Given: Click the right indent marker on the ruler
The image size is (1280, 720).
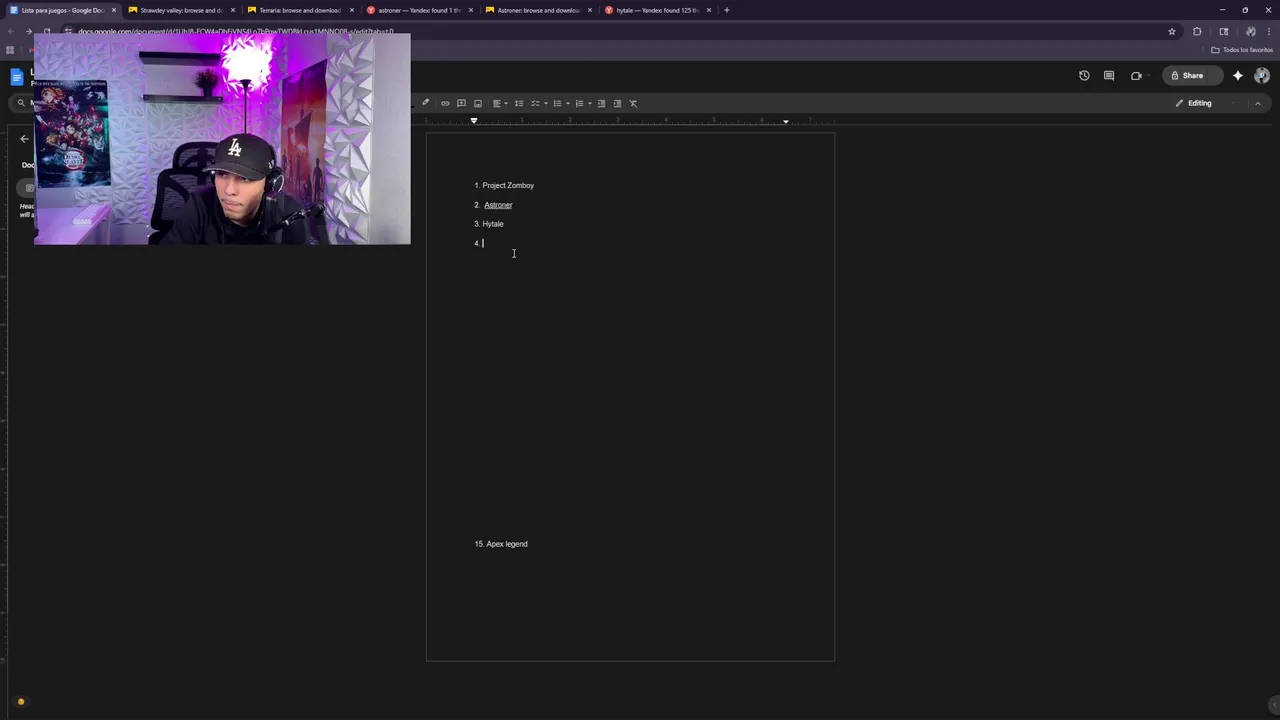Looking at the screenshot, I should (x=785, y=121).
